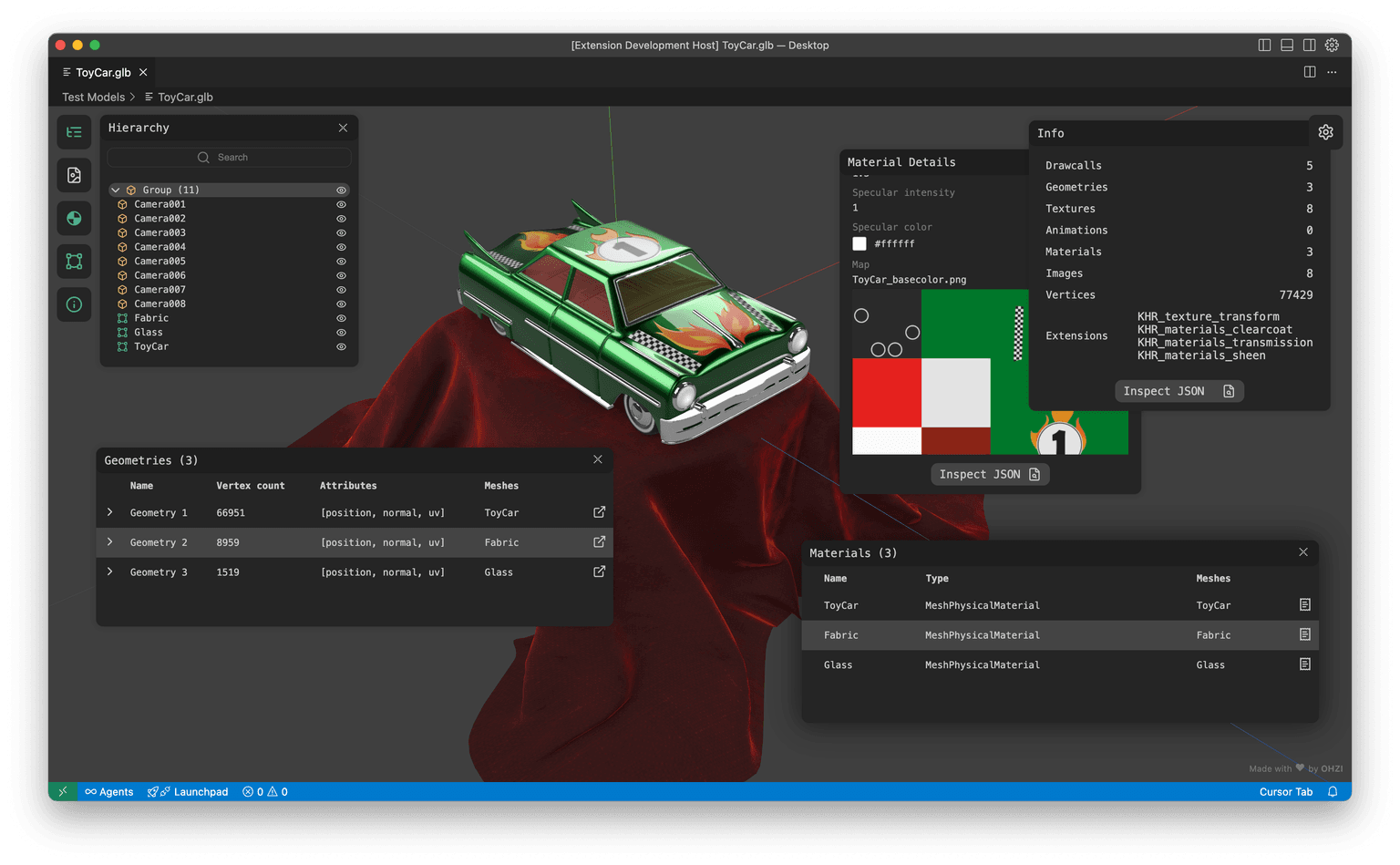Open the Info panel settings gear
The image size is (1400, 865).
[x=1325, y=131]
